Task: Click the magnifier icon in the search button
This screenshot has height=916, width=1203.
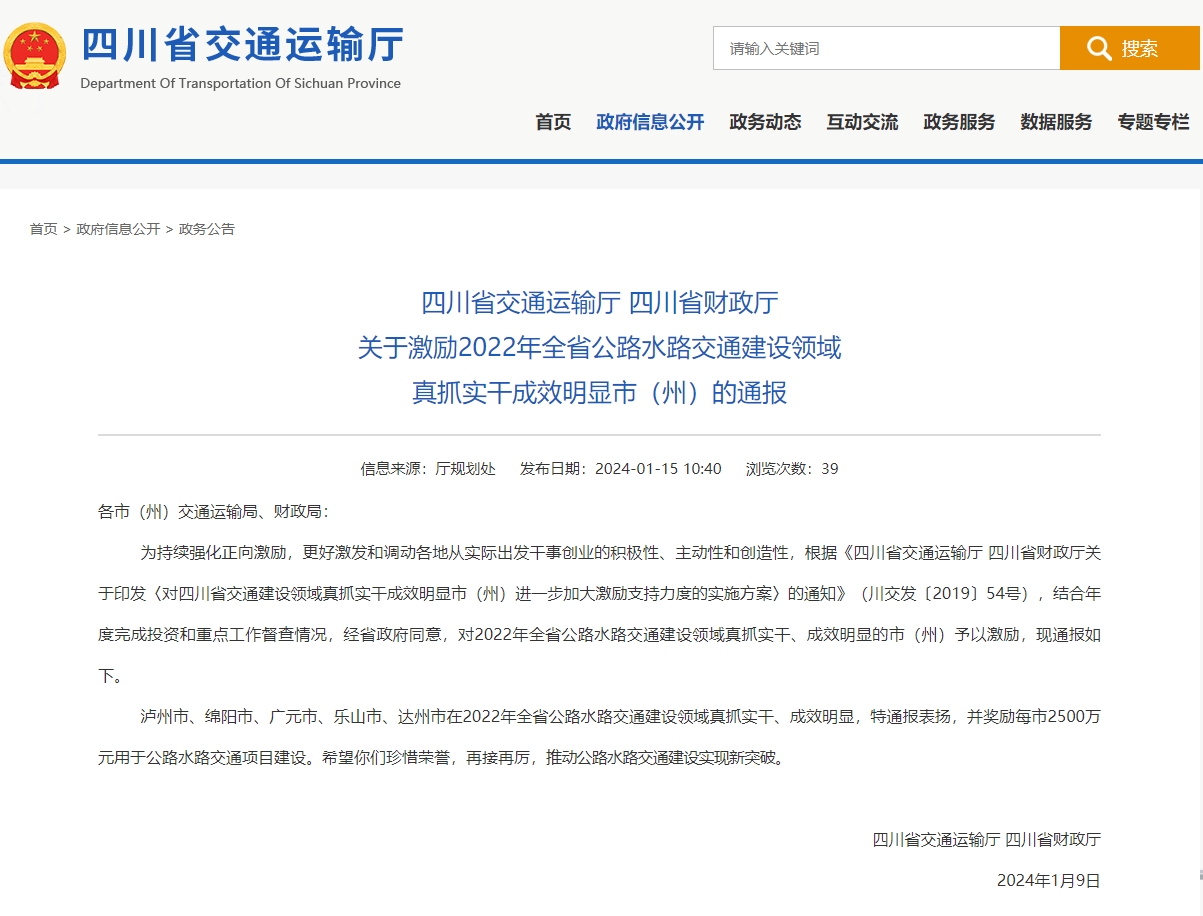Action: 1098,48
